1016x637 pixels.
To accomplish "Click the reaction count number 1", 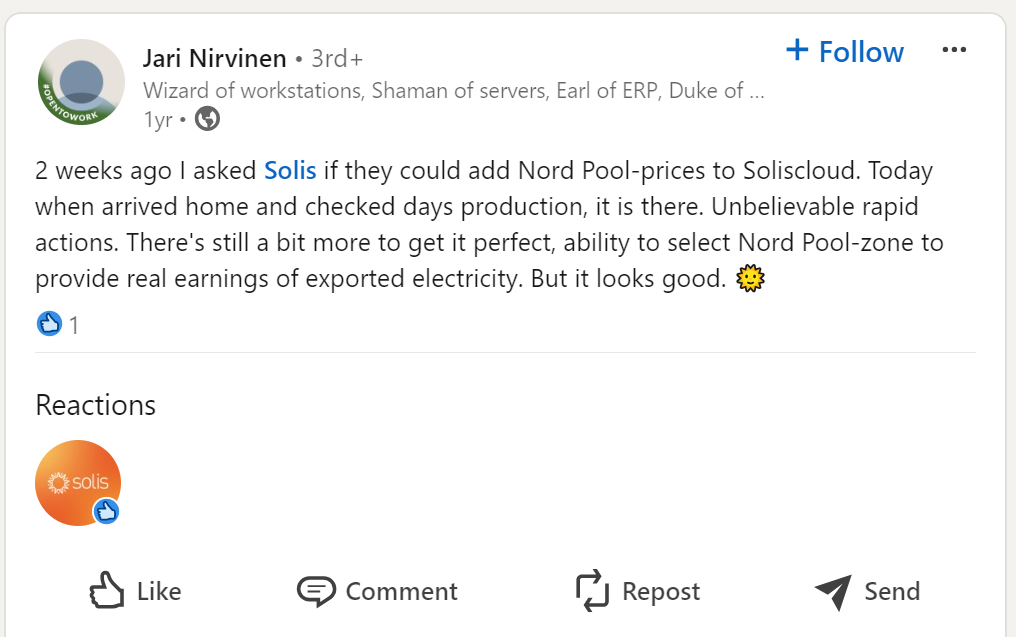I will click(74, 325).
